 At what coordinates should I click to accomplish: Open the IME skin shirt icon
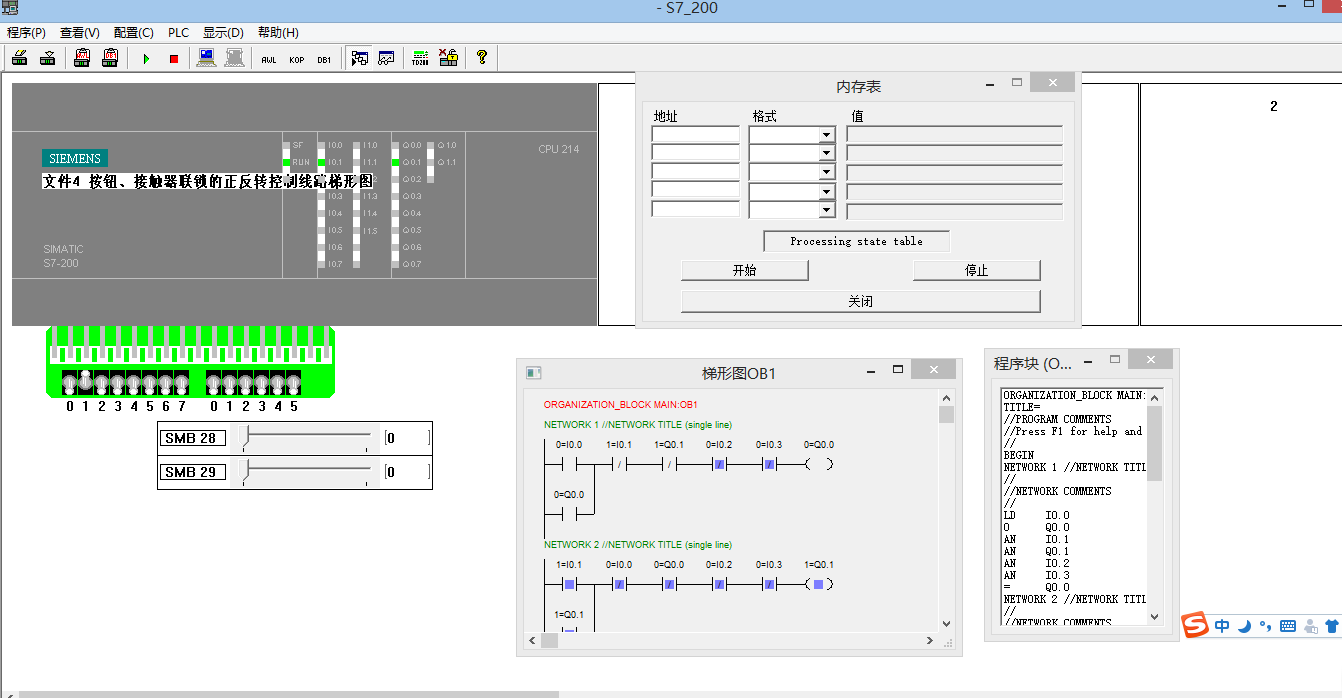coord(1331,627)
